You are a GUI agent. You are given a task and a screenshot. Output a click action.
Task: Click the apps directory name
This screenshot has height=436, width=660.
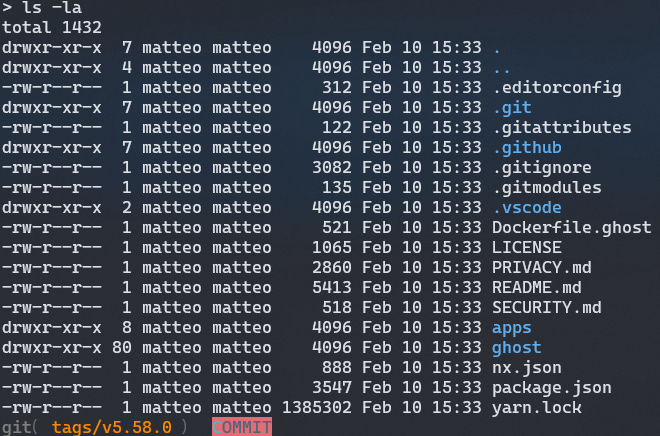tap(511, 327)
